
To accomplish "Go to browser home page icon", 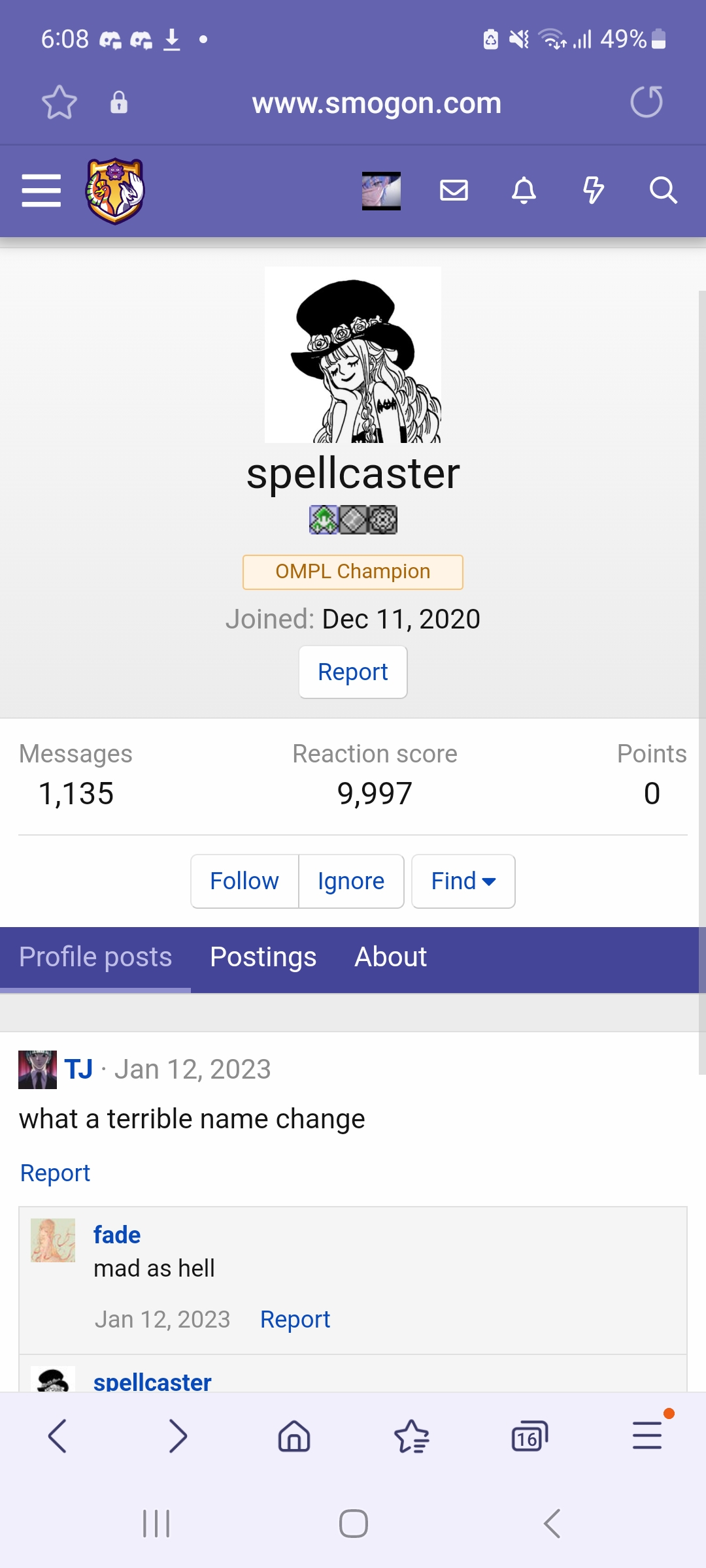I will tap(294, 1437).
